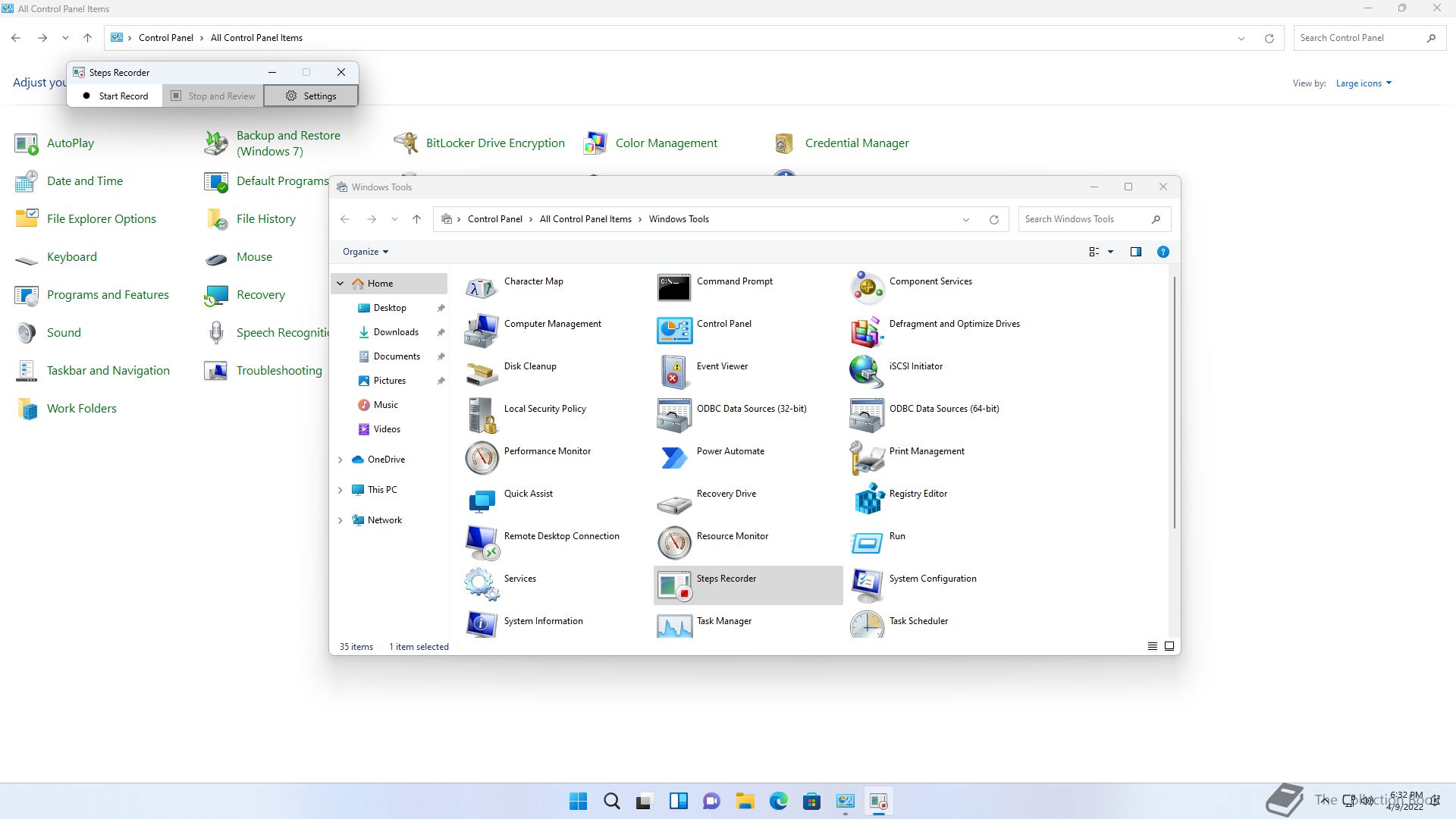Open Task Manager icon
This screenshot has width=1456, height=819.
tap(674, 625)
